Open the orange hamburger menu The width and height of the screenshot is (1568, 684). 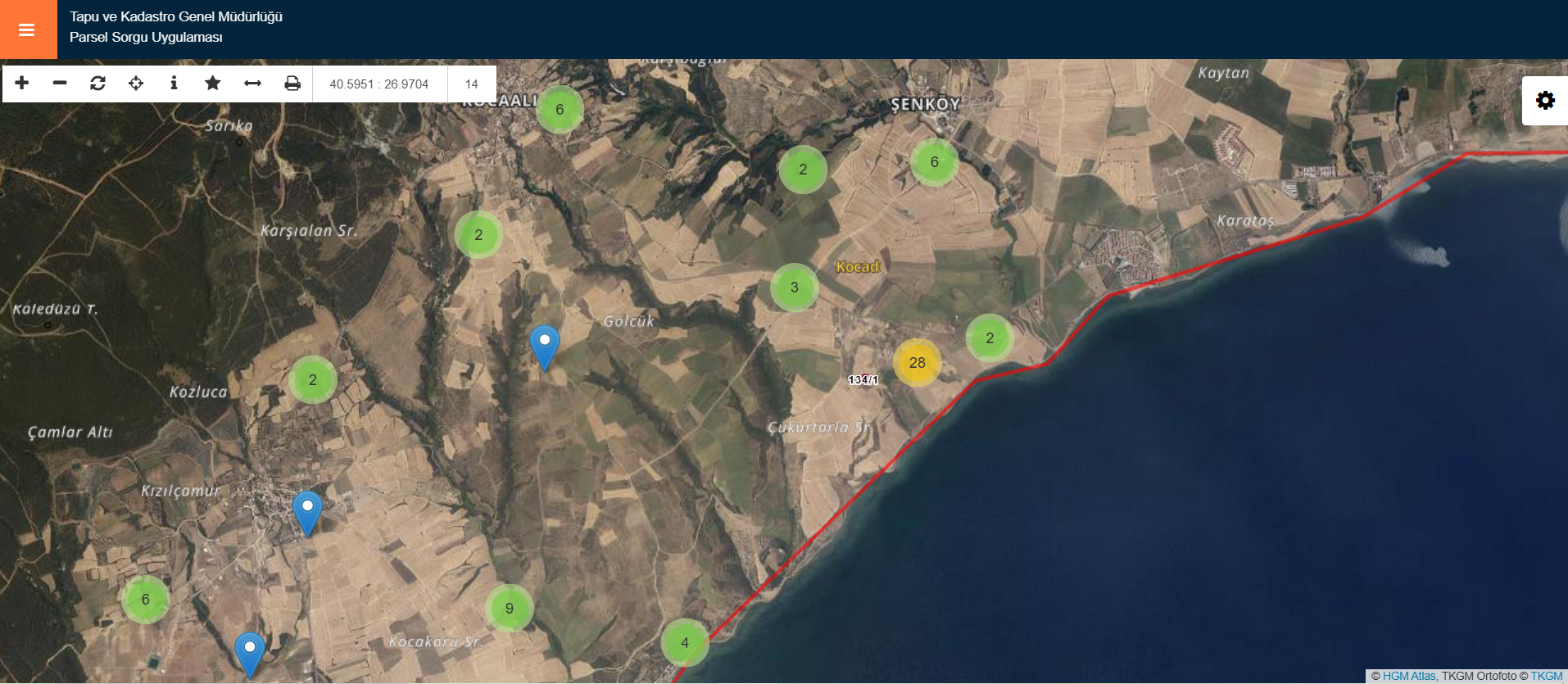[27, 30]
